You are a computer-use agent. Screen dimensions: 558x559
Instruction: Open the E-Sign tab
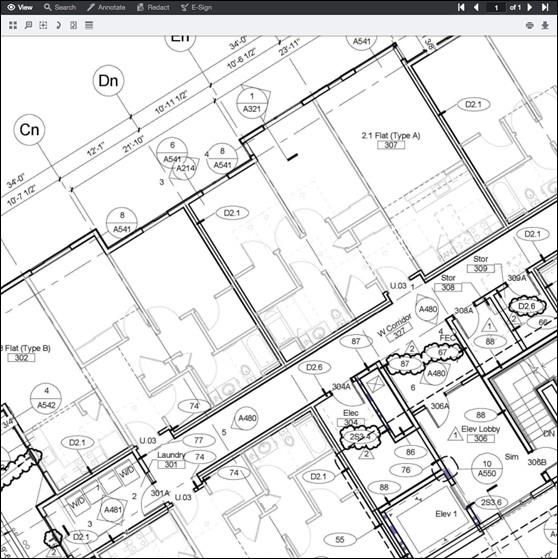coord(196,7)
